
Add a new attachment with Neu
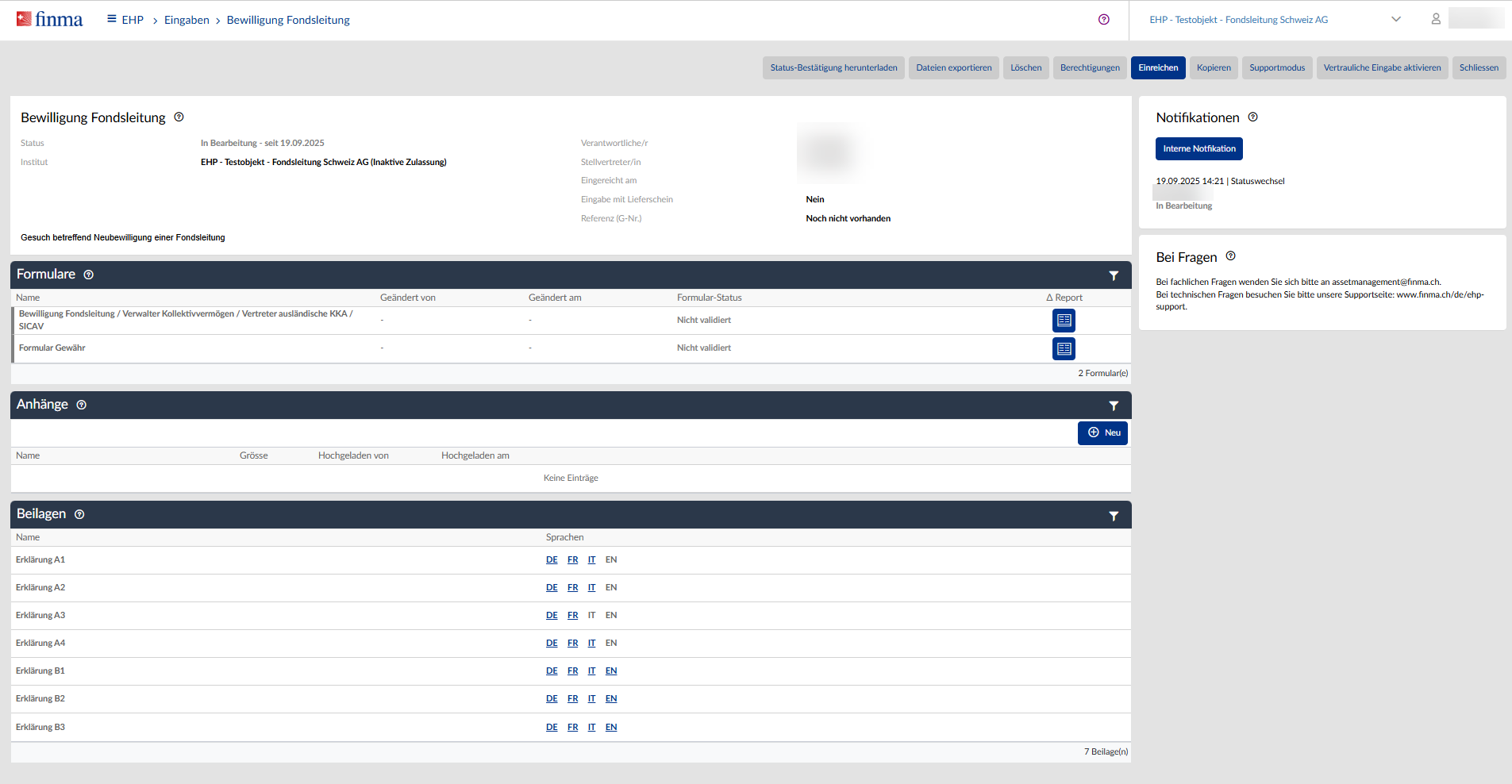coord(1102,432)
